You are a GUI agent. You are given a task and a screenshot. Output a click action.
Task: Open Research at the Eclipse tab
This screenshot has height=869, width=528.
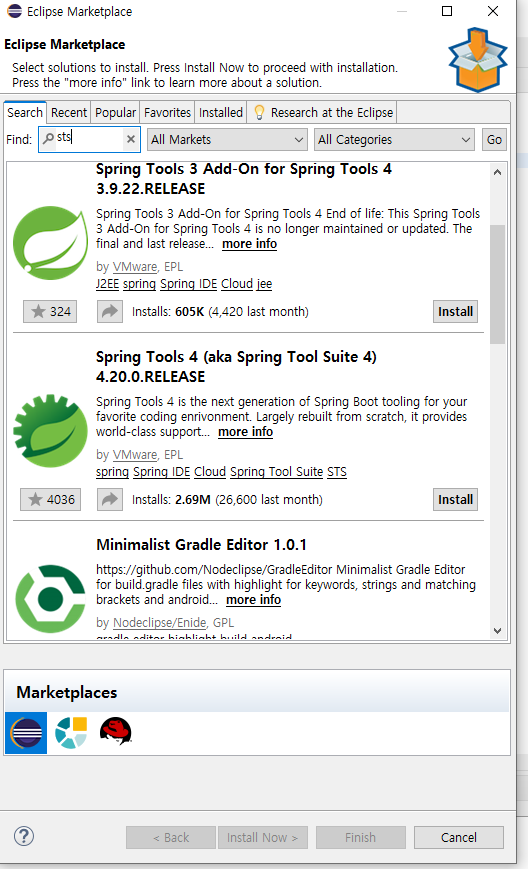(322, 113)
